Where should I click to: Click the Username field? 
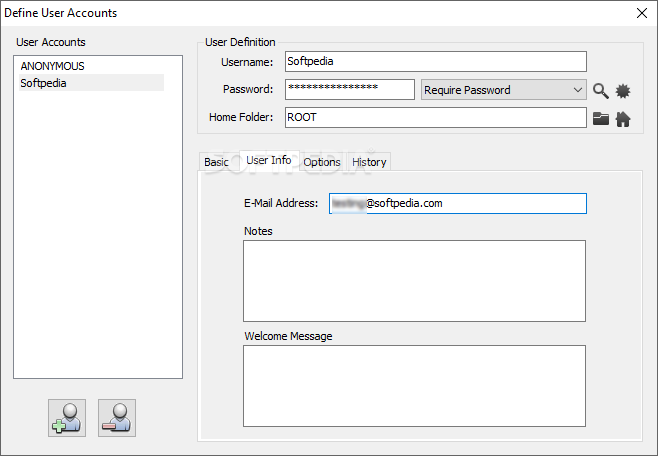(436, 61)
